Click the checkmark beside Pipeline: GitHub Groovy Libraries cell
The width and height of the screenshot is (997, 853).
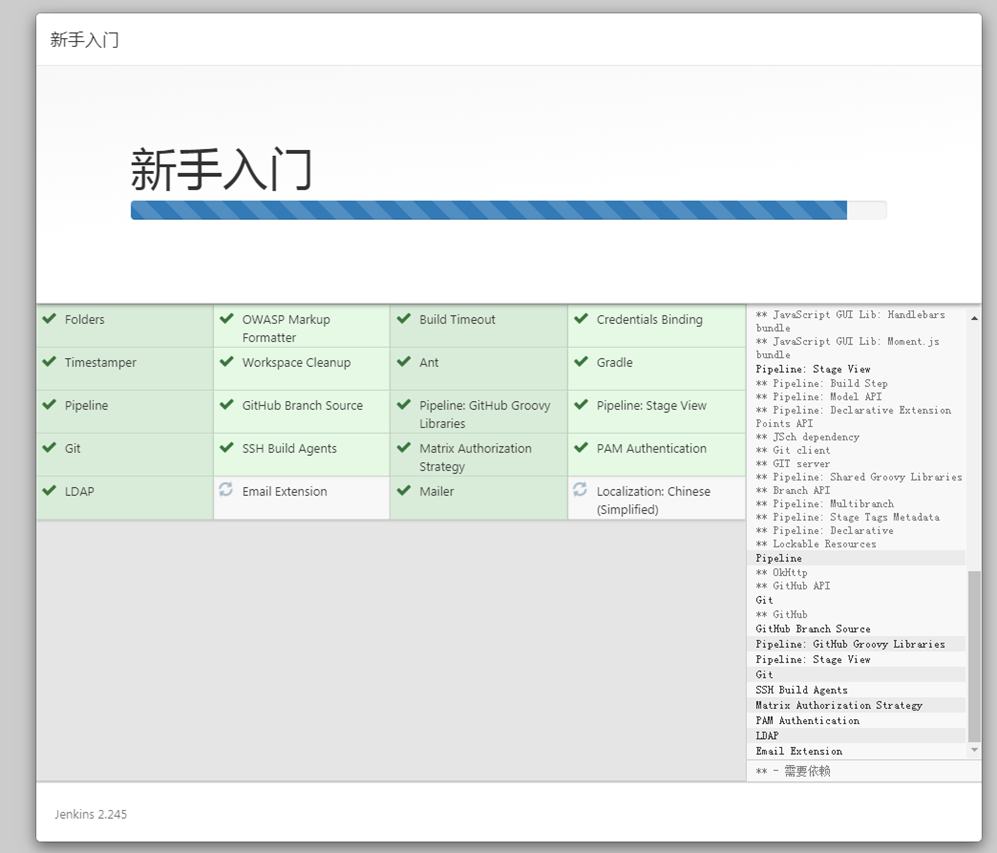click(404, 404)
